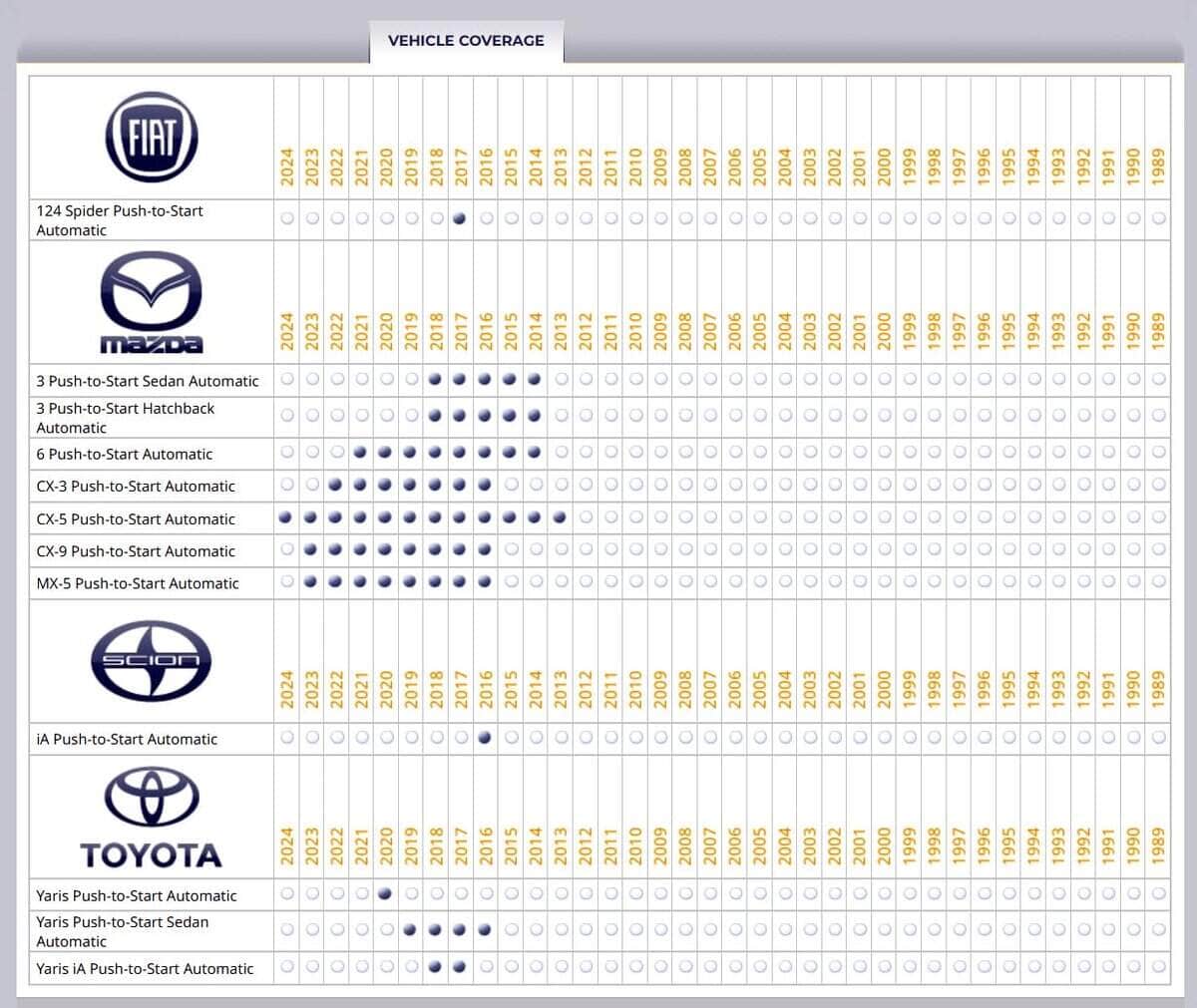Select 2017 dot for Fiat 124 Spider

pos(460,218)
